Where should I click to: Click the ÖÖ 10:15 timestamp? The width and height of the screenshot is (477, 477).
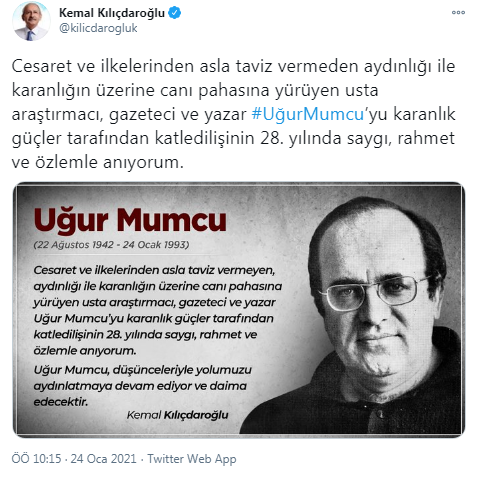click(x=36, y=459)
